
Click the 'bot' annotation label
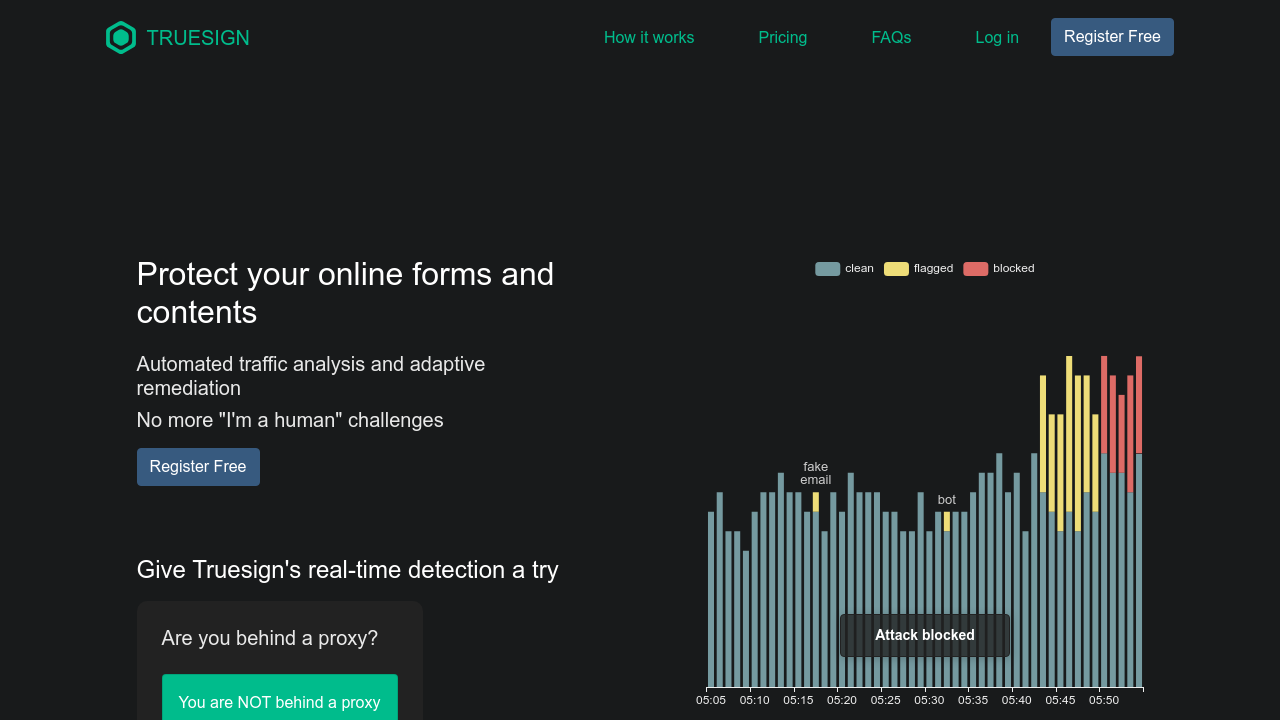(946, 499)
